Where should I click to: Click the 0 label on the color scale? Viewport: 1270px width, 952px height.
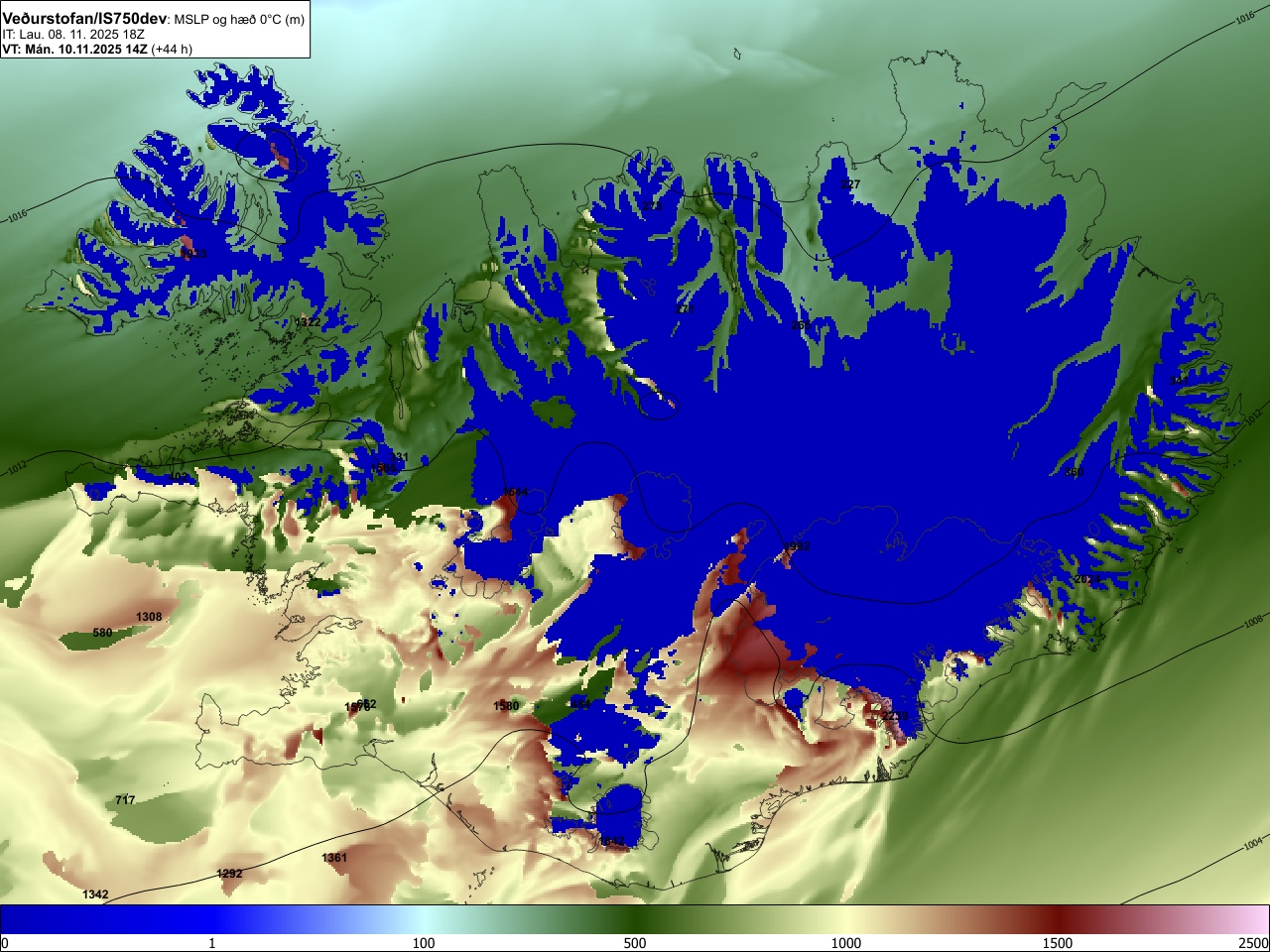[5, 943]
